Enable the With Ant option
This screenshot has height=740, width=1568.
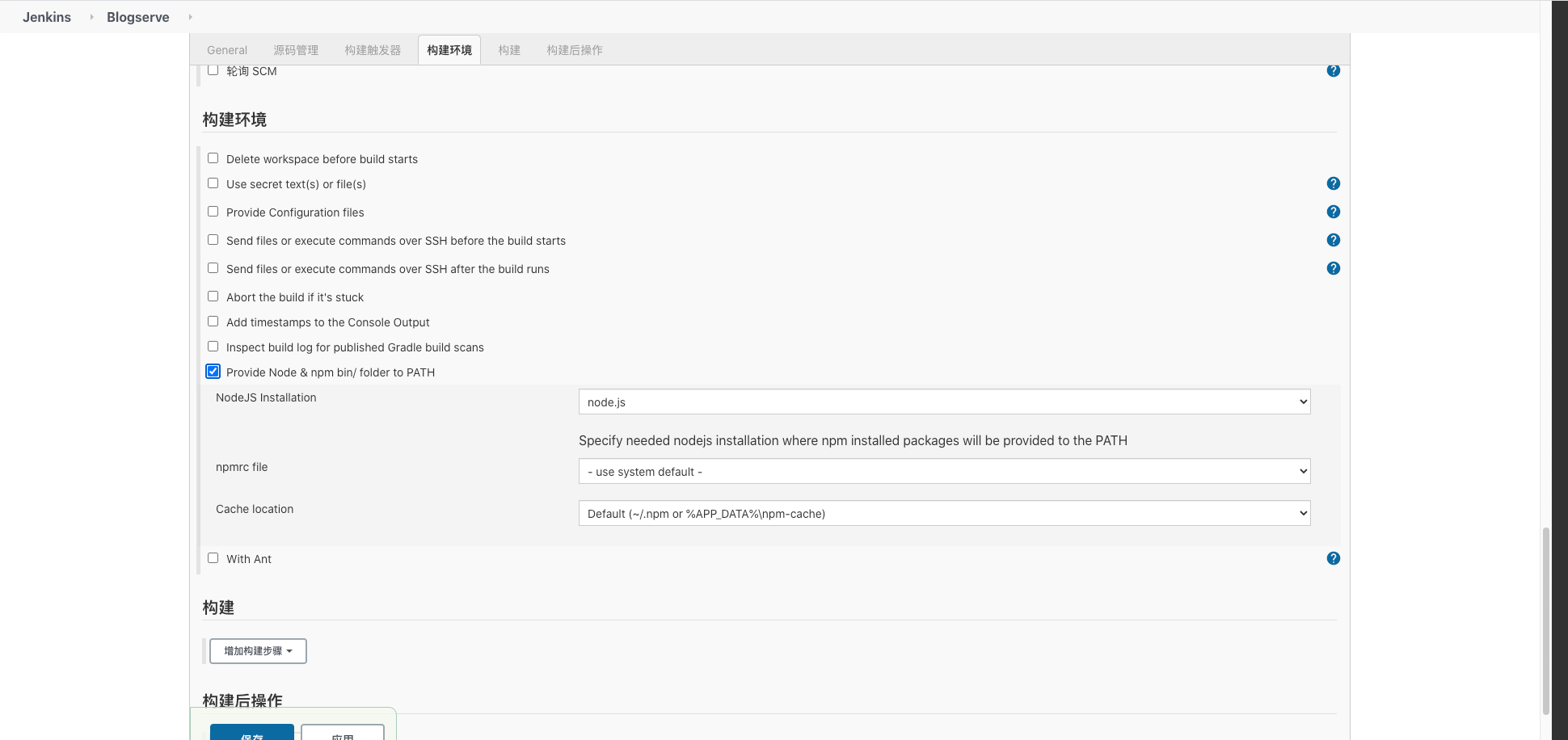point(213,557)
